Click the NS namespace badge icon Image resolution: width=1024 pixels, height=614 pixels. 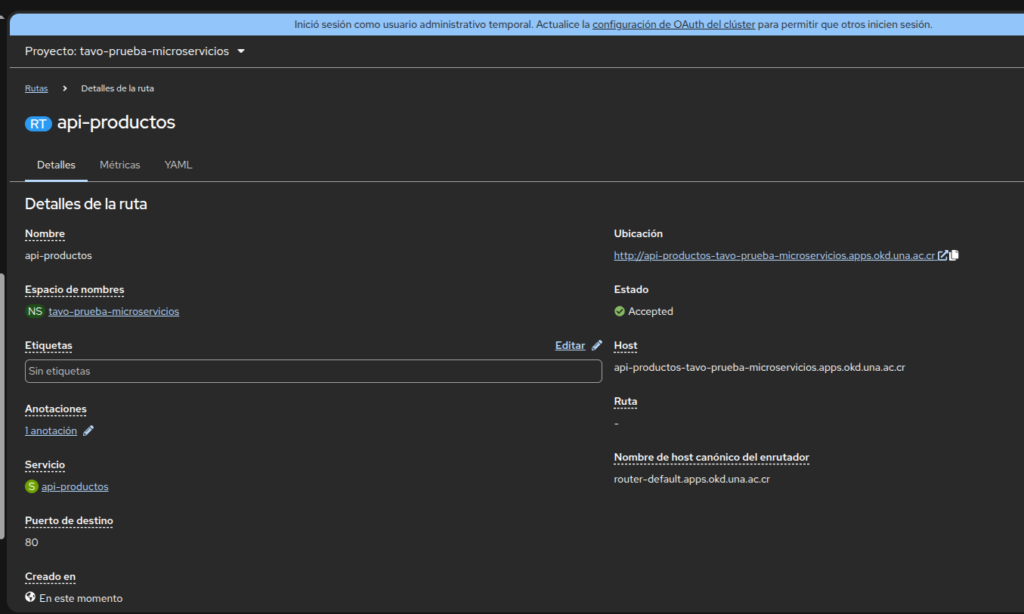pos(35,311)
